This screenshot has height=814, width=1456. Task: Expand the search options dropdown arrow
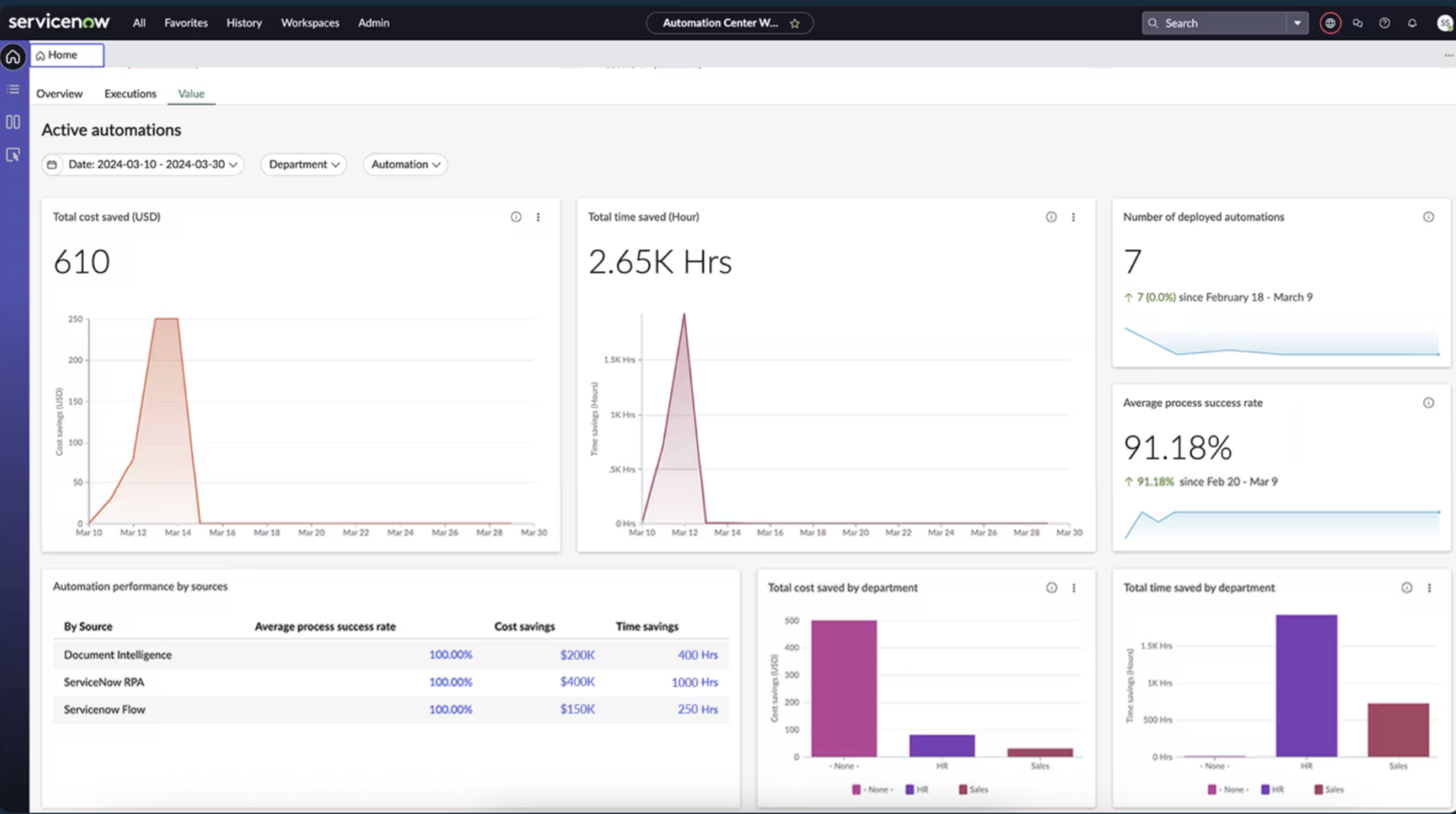1297,23
